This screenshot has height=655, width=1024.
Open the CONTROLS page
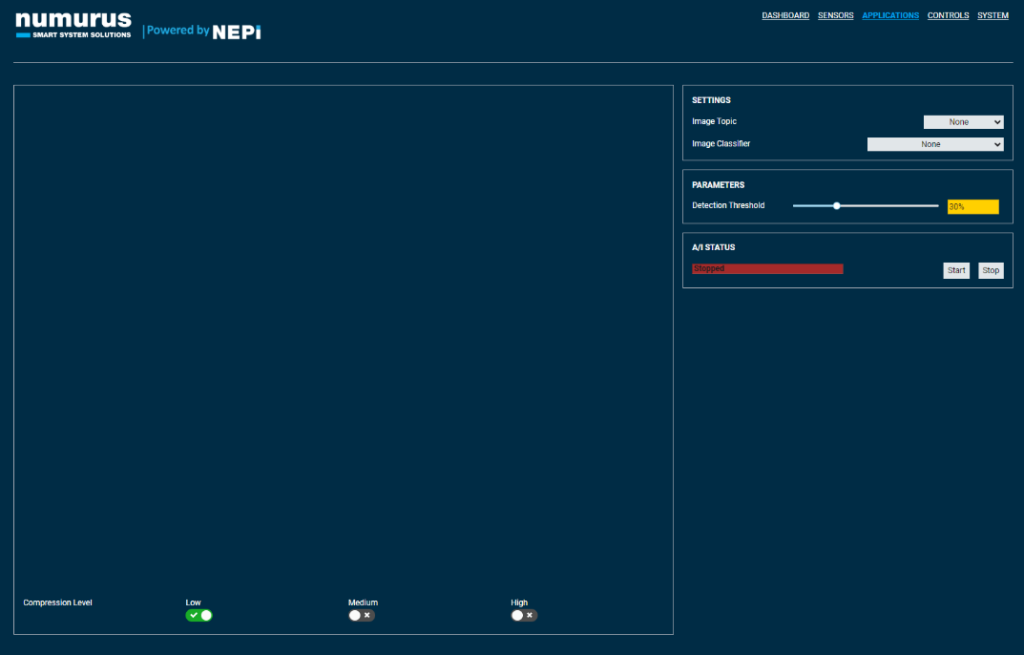tap(948, 15)
